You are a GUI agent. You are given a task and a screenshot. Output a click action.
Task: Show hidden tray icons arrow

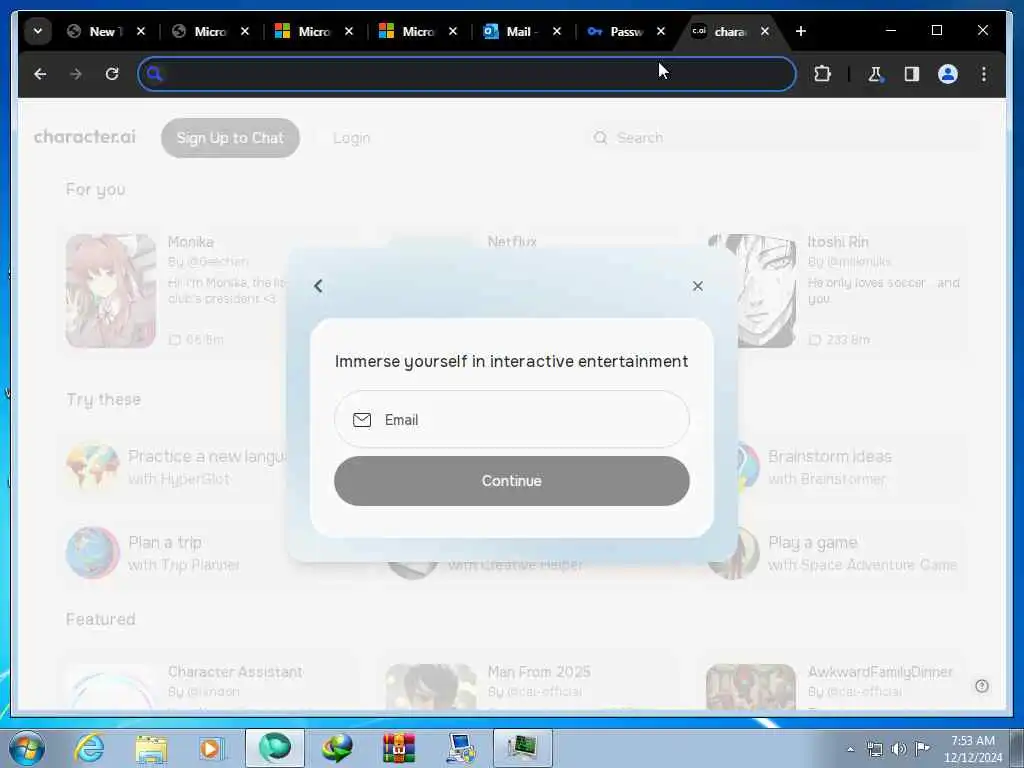click(x=850, y=749)
